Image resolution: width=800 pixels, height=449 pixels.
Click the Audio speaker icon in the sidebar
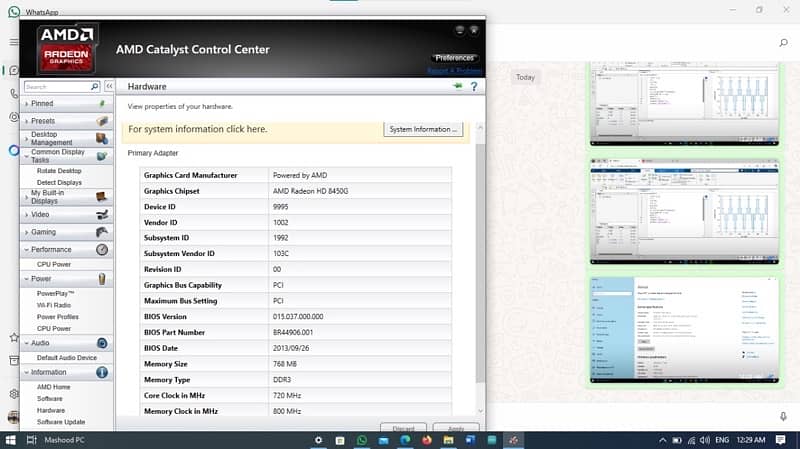[102, 343]
